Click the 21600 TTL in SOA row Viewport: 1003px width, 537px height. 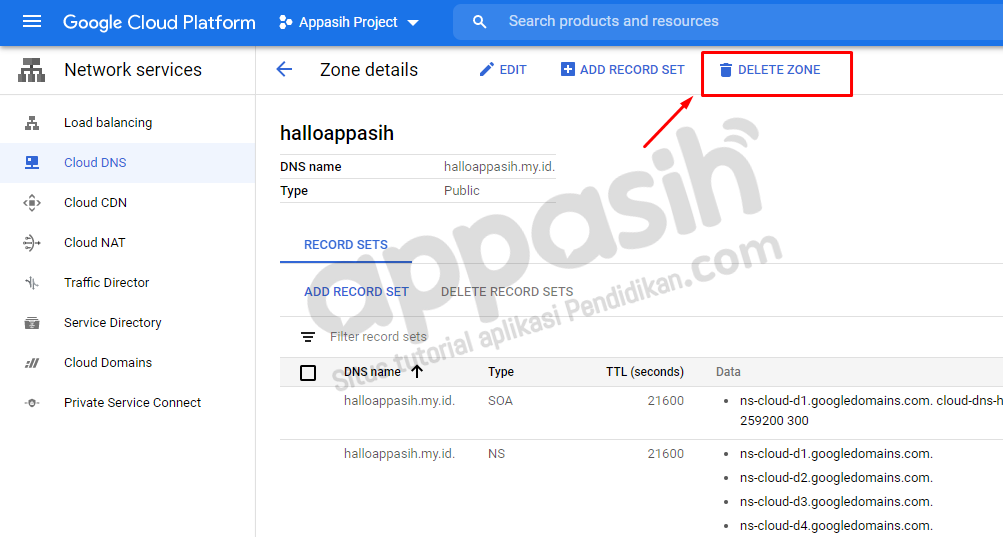point(665,401)
